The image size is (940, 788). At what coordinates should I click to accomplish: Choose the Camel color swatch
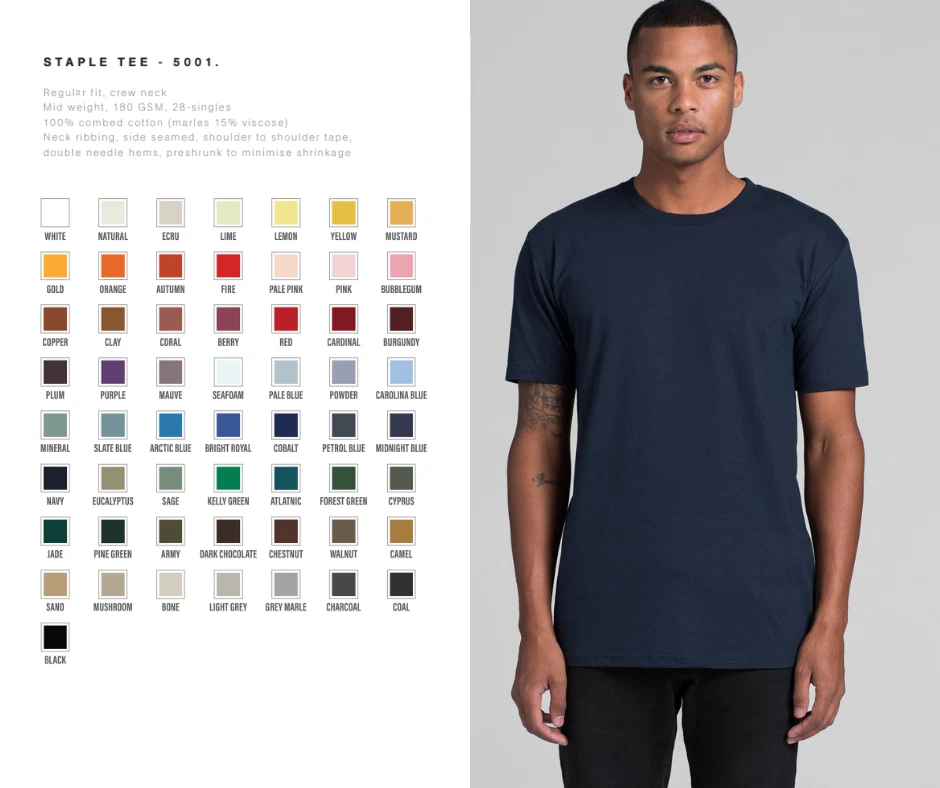tap(401, 531)
